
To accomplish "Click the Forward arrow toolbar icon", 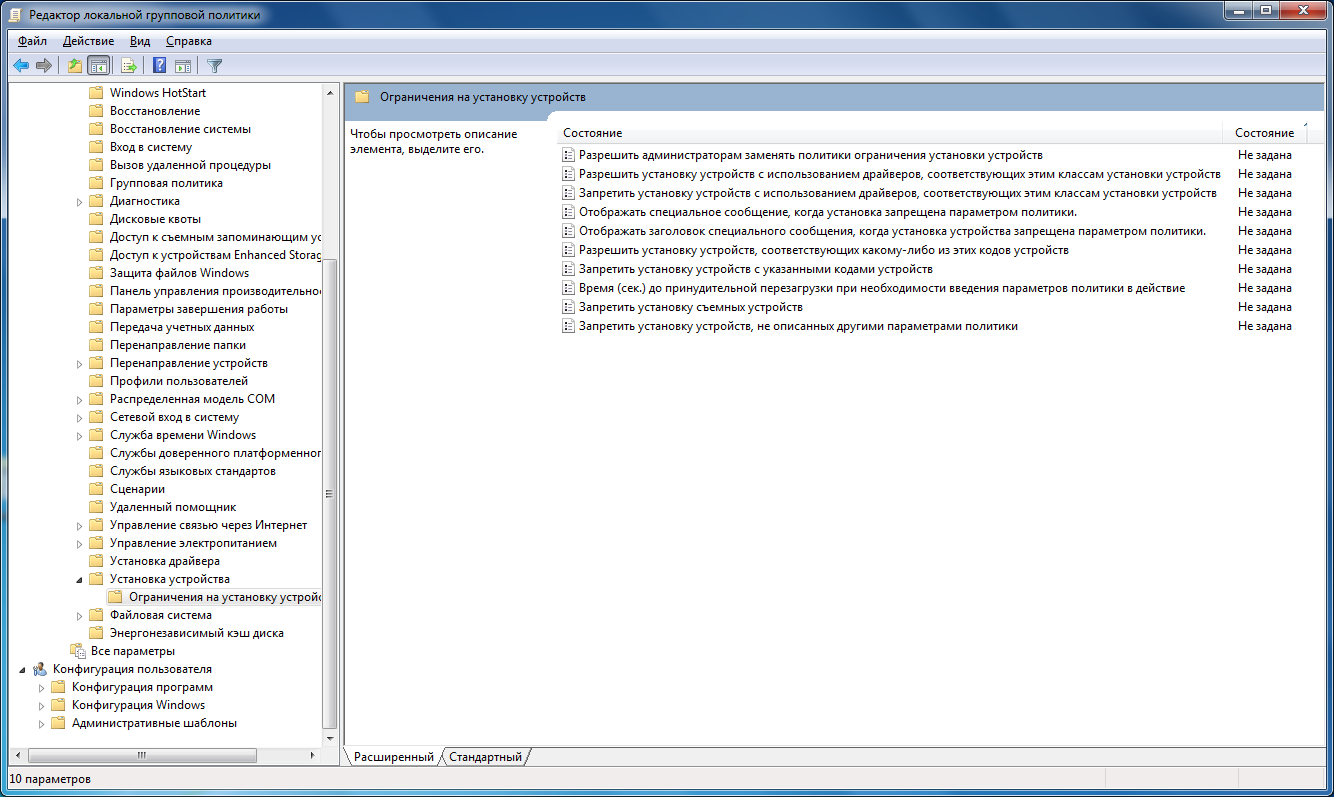I will pyautogui.click(x=43, y=66).
